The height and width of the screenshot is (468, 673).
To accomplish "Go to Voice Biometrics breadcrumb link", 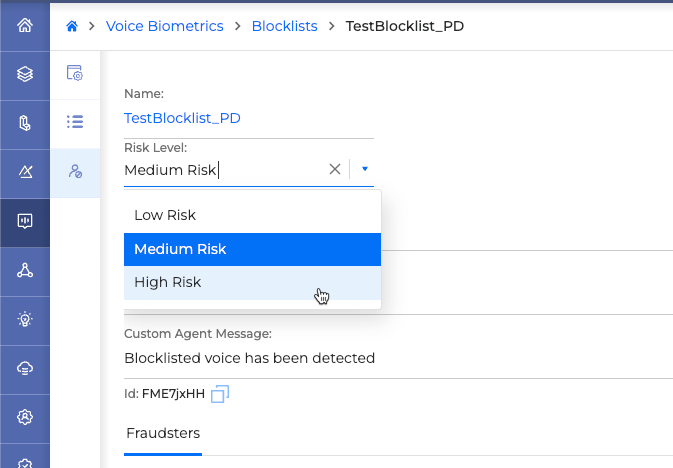I will 164,26.
